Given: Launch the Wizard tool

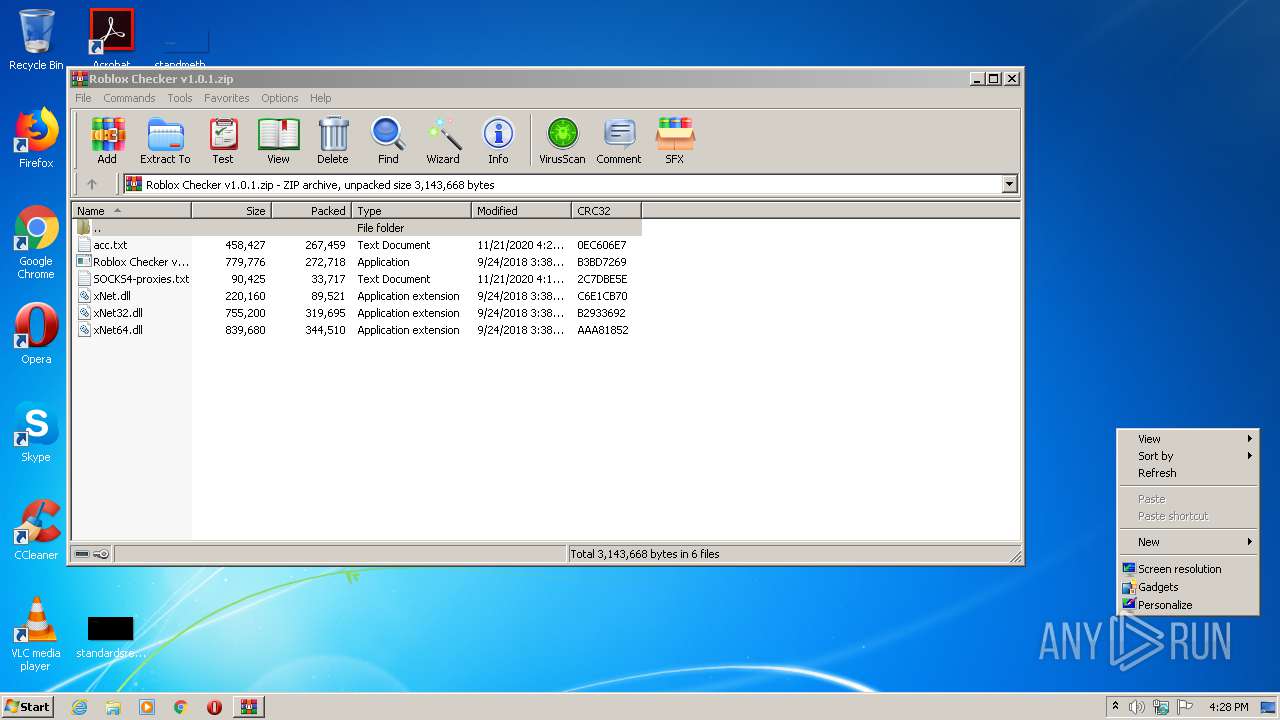Looking at the screenshot, I should click(443, 141).
